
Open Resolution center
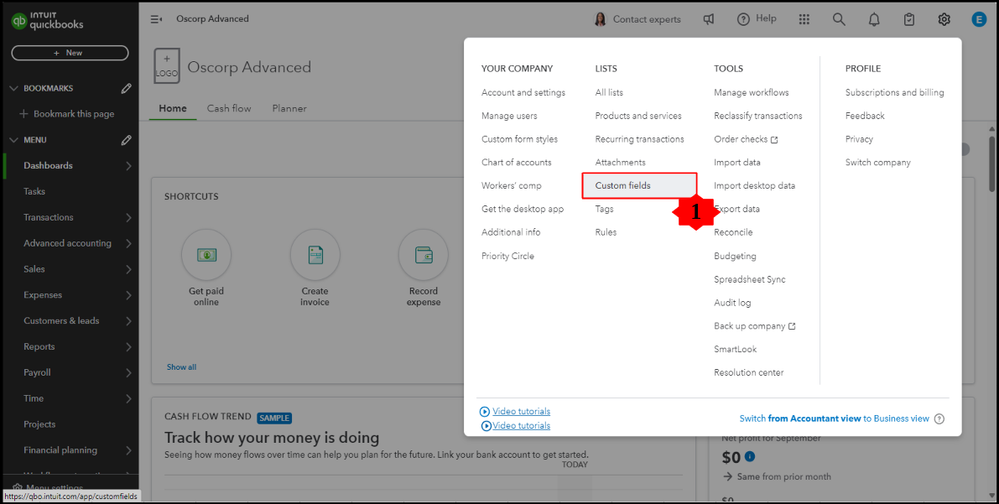click(749, 373)
